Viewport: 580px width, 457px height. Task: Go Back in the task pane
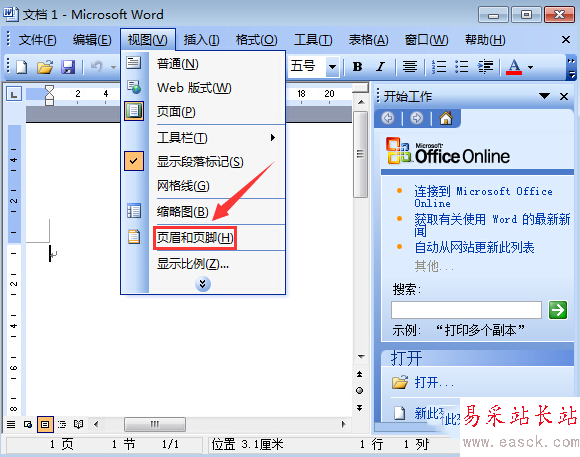(388, 118)
